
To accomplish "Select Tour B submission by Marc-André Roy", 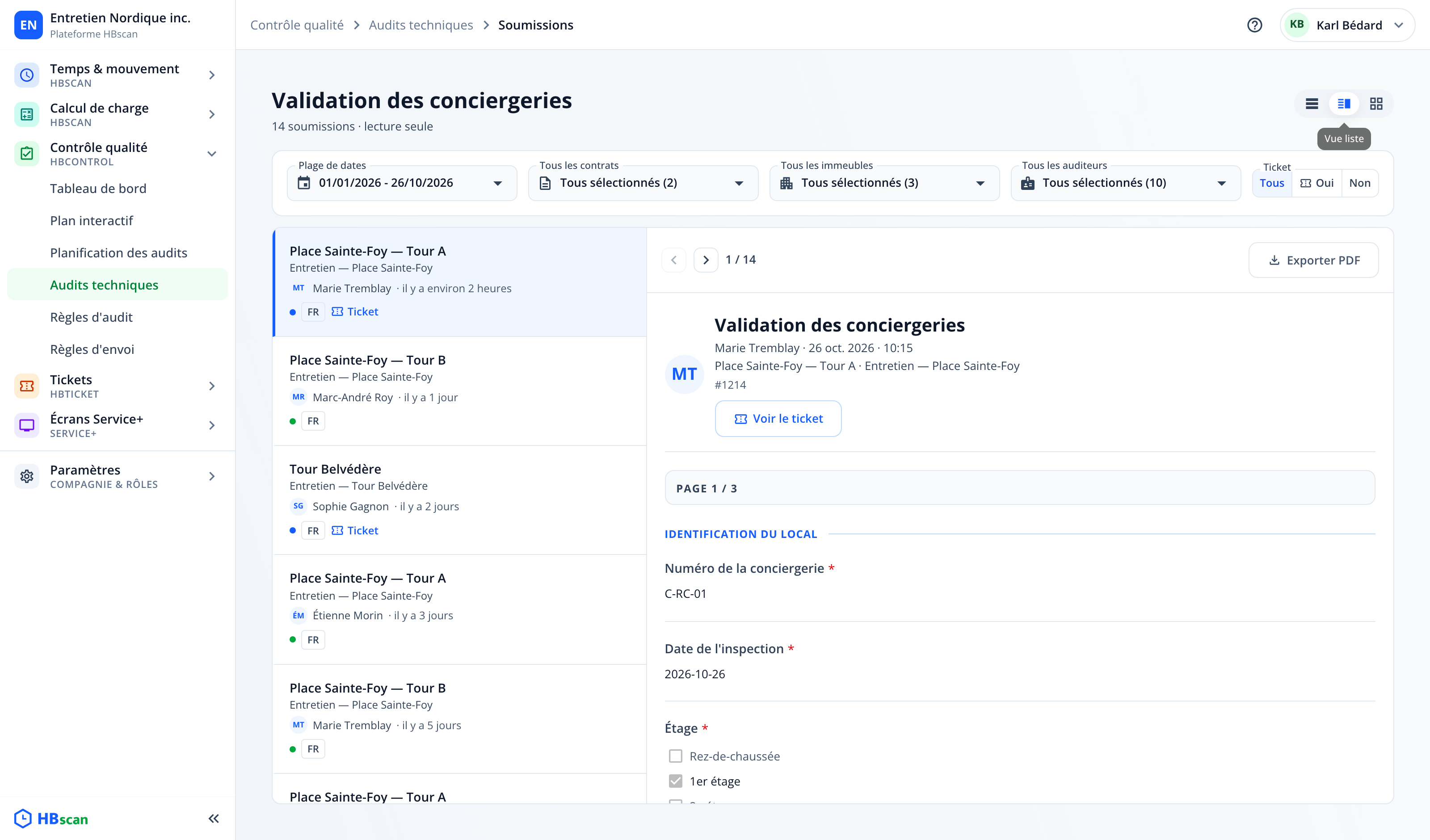I will coord(460,391).
